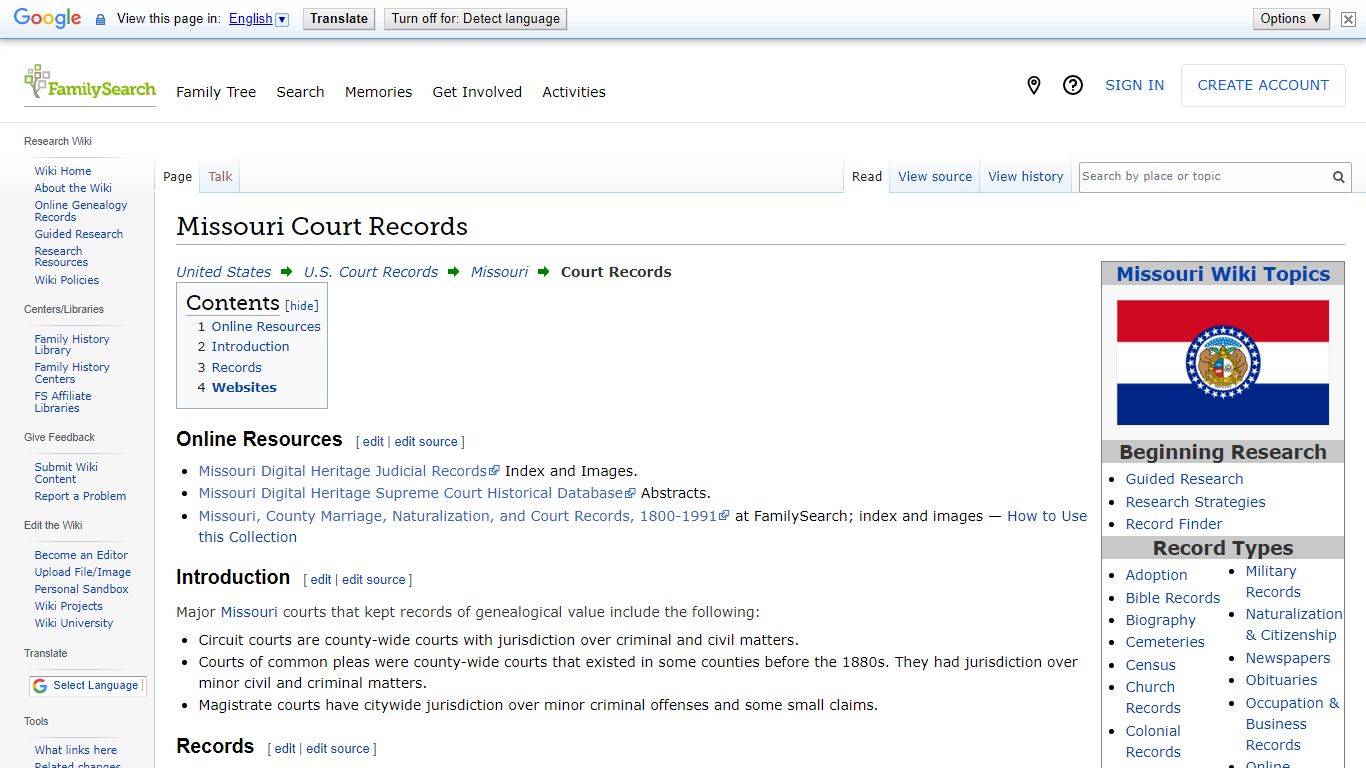Image resolution: width=1366 pixels, height=768 pixels.
Task: Open Upload File/Image link
Action: pyautogui.click(x=83, y=572)
